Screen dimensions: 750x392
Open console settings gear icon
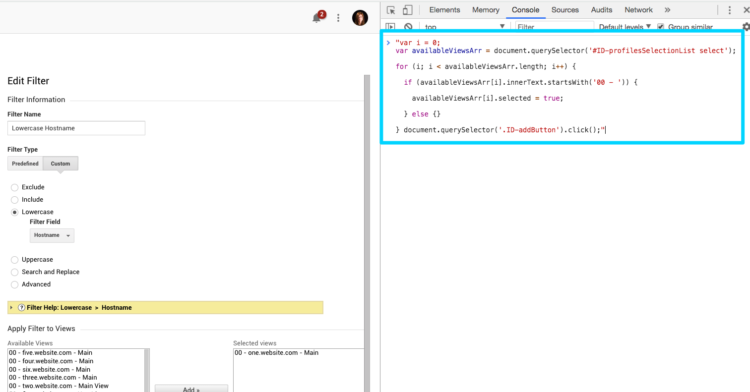tap(746, 27)
